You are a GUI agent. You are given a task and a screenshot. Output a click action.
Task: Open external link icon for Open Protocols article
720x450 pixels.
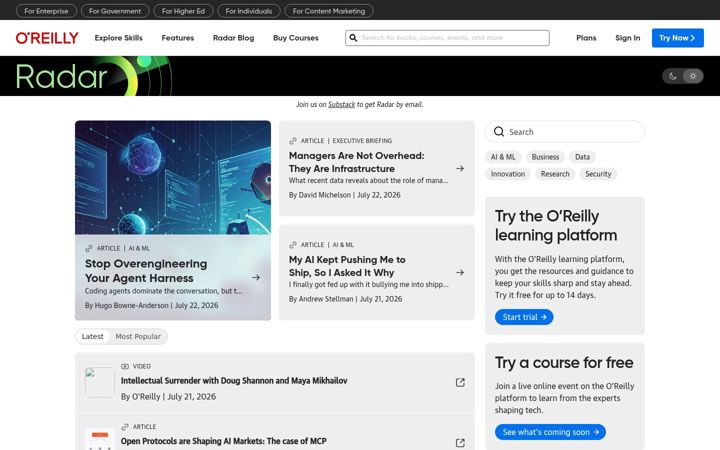click(x=460, y=443)
